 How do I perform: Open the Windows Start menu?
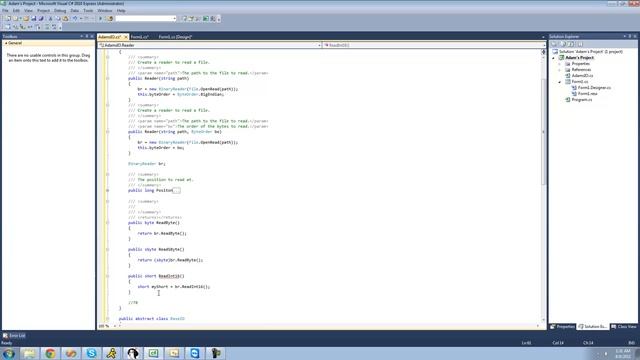pos(9,353)
